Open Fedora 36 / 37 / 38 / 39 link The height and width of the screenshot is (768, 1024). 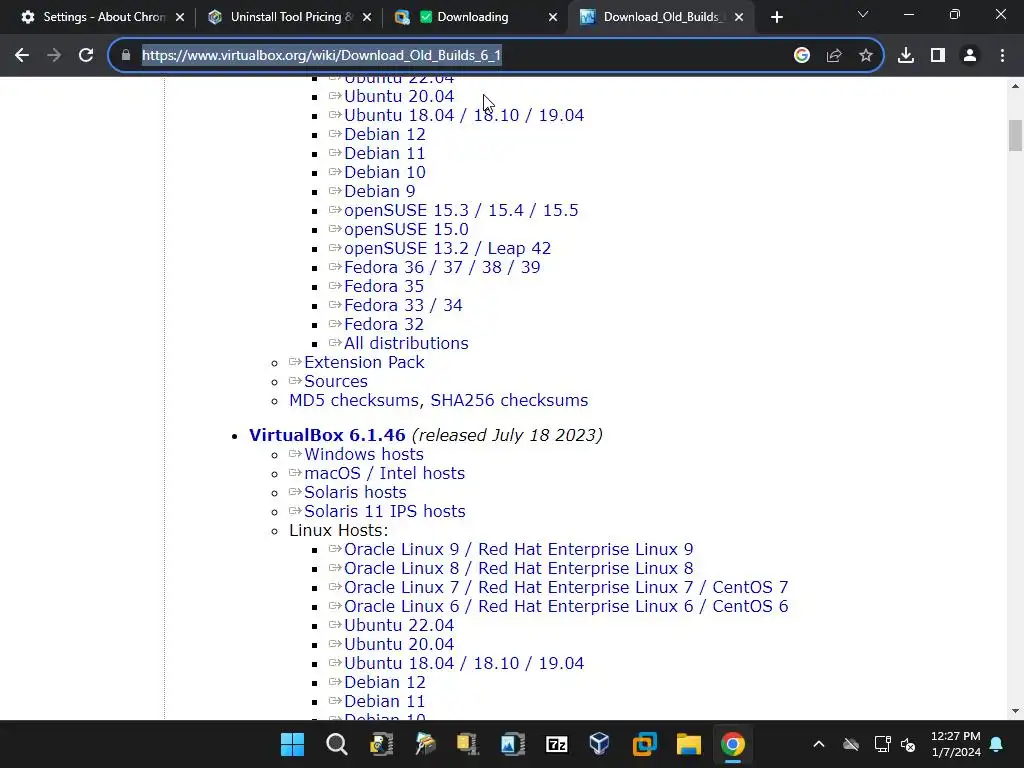tap(442, 268)
